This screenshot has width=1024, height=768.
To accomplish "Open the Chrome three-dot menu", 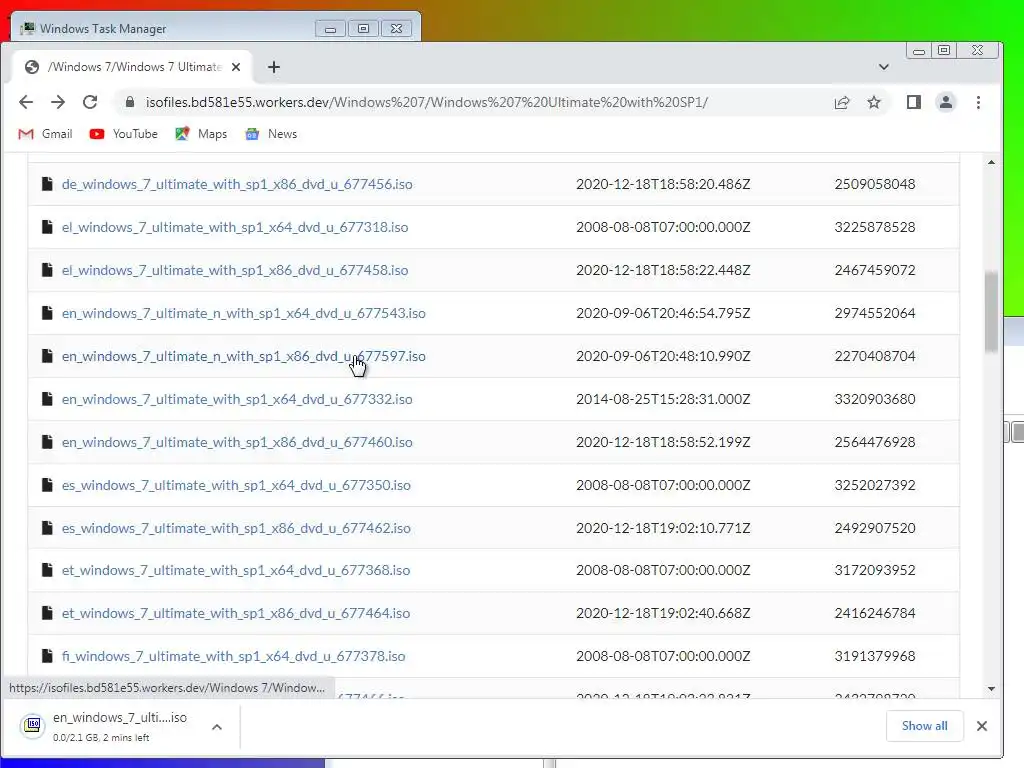I will [978, 103].
